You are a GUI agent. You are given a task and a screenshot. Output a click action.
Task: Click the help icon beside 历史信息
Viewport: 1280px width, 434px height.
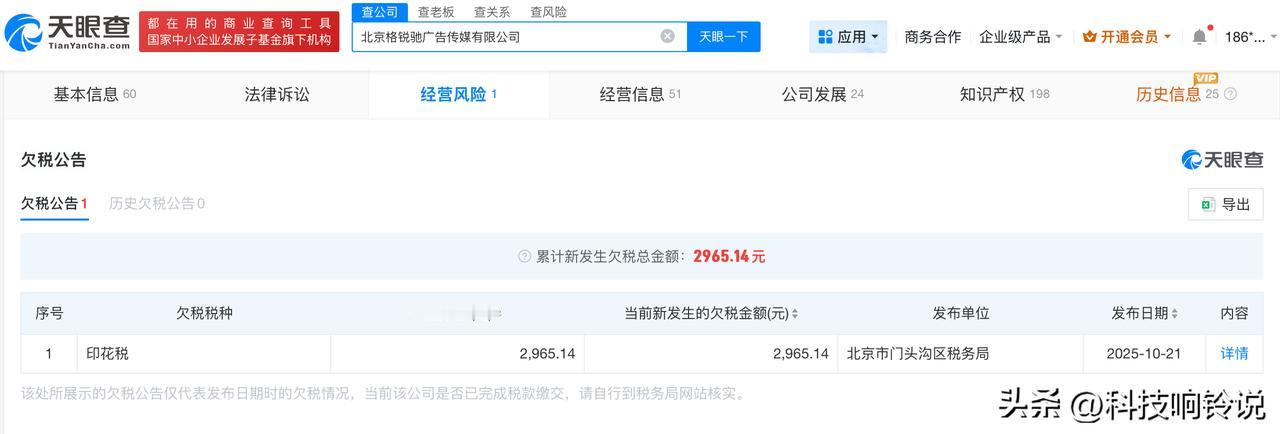[1230, 94]
